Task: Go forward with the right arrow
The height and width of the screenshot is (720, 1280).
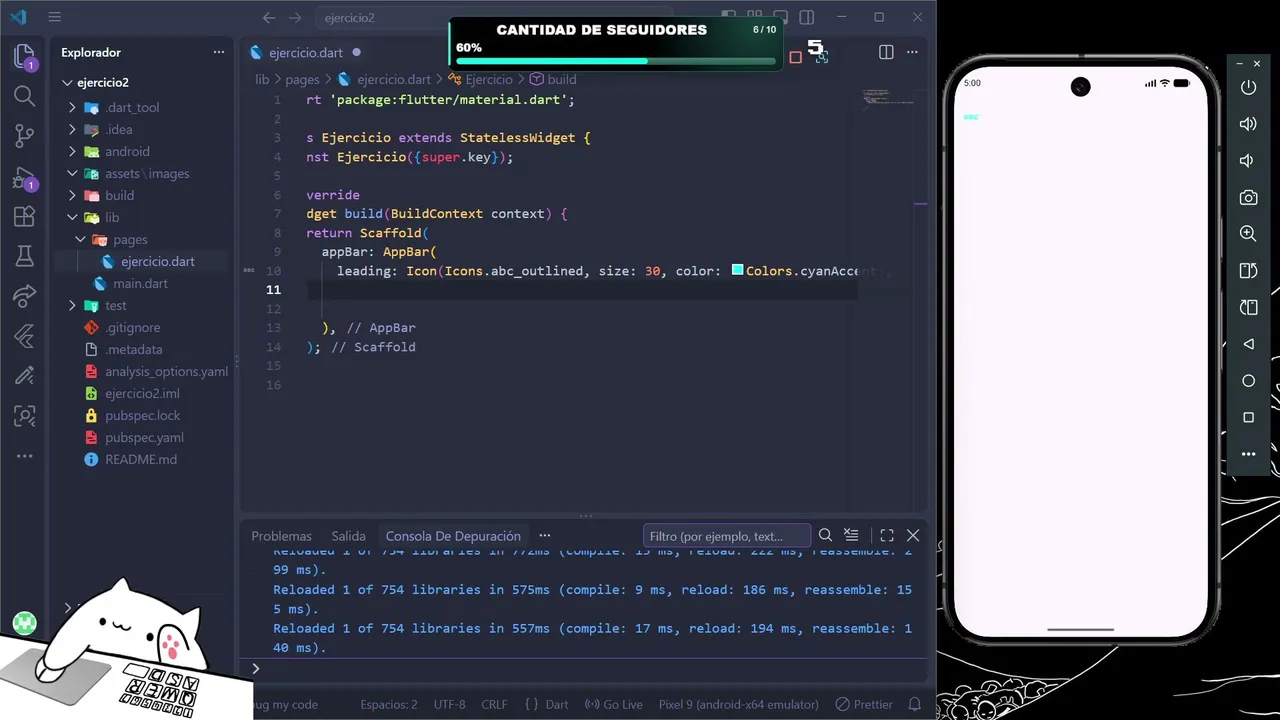Action: point(294,17)
